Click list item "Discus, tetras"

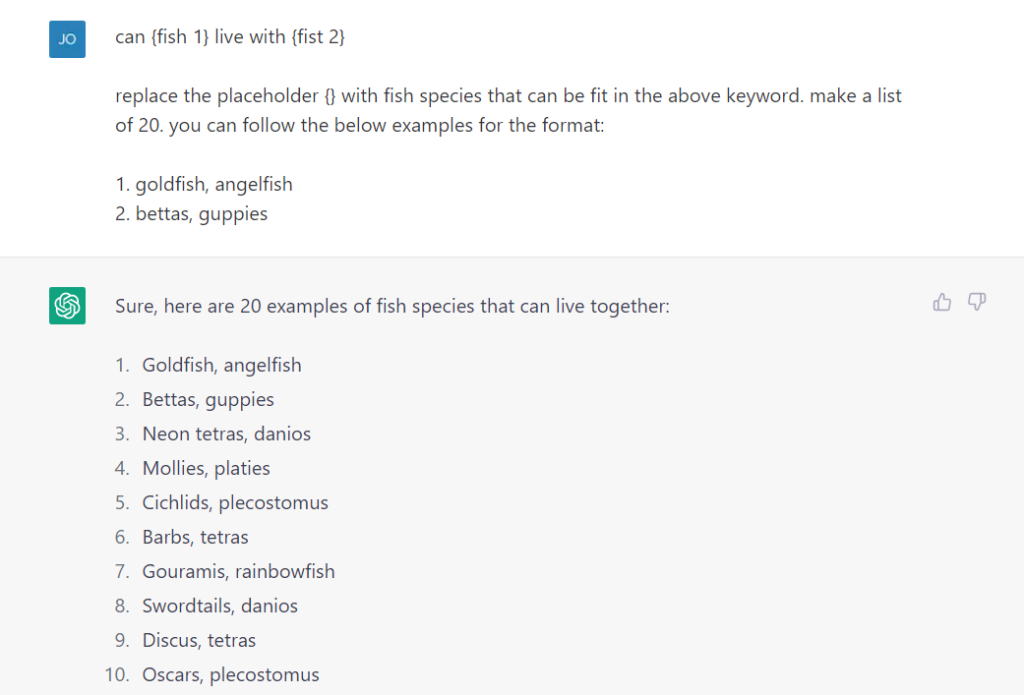point(199,640)
